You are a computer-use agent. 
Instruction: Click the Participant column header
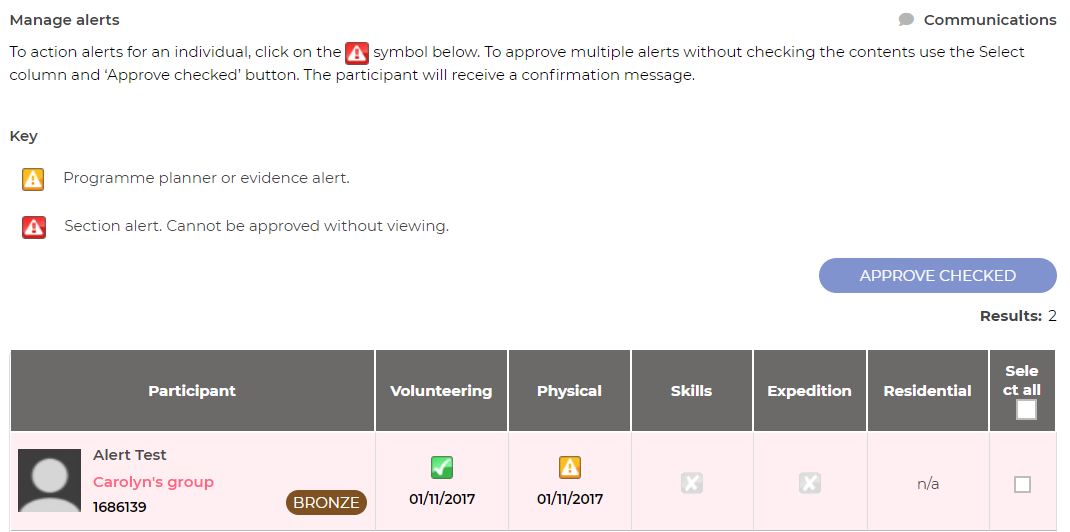click(192, 391)
